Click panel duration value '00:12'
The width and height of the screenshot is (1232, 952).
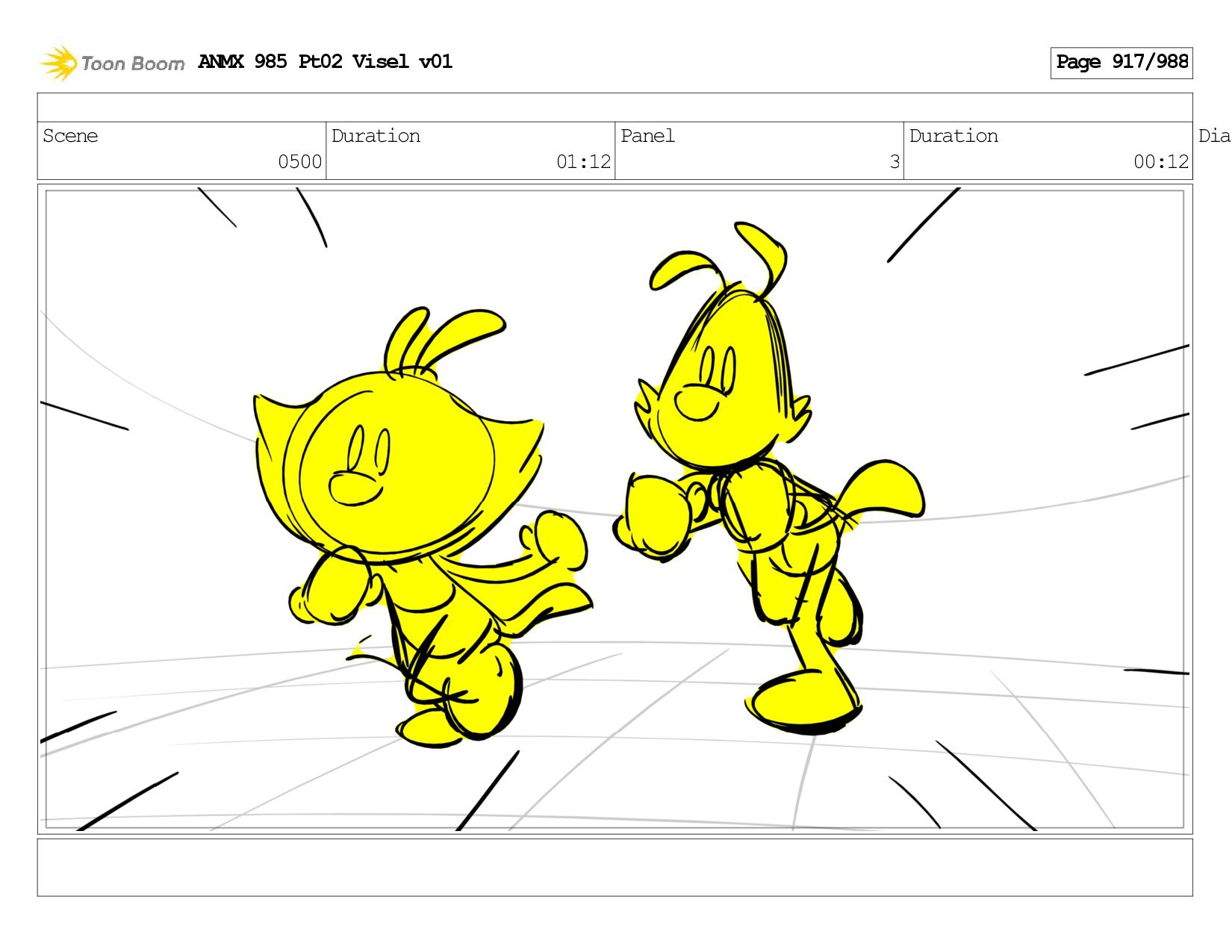pyautogui.click(x=1161, y=162)
